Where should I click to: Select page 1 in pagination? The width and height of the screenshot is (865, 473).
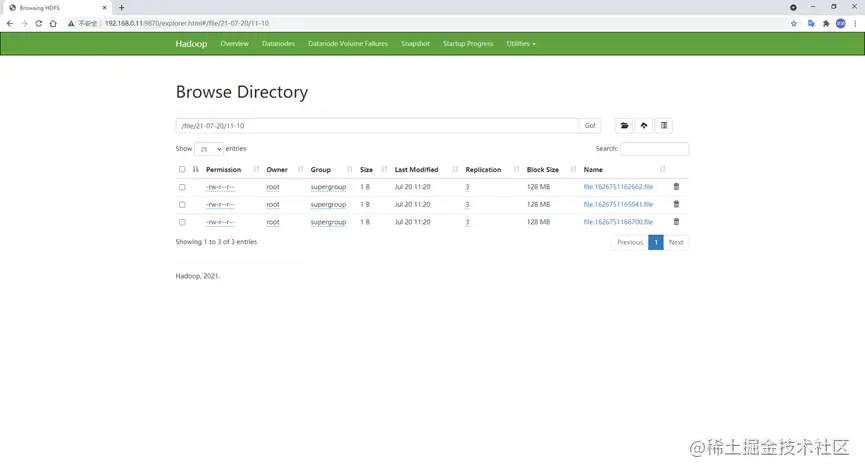pyautogui.click(x=656, y=242)
